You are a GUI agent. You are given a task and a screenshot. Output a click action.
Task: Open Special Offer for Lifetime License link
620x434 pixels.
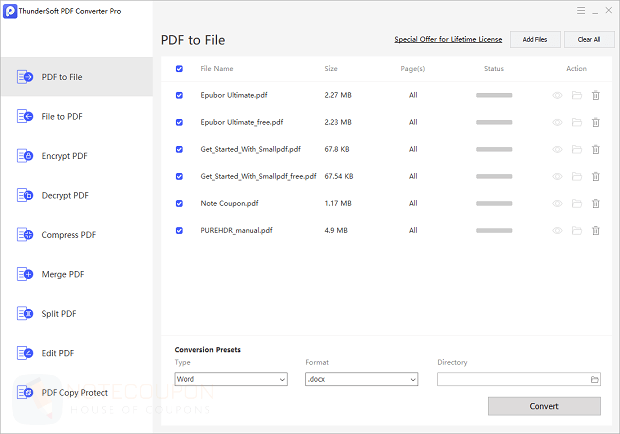(448, 40)
